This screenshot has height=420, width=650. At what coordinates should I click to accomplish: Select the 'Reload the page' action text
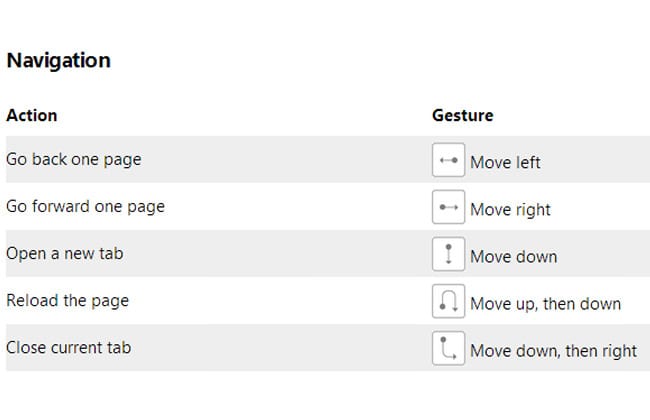point(68,301)
